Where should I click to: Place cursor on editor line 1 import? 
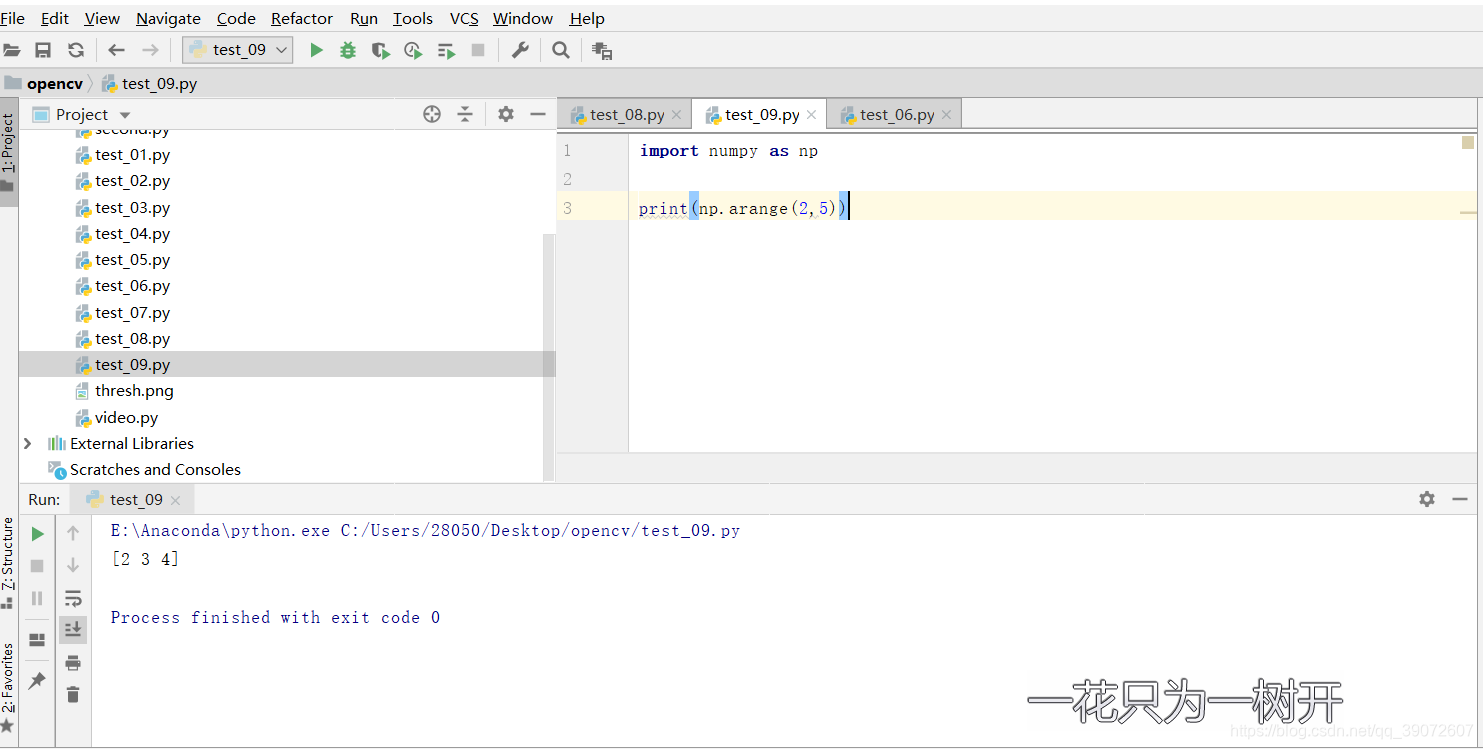[669, 151]
